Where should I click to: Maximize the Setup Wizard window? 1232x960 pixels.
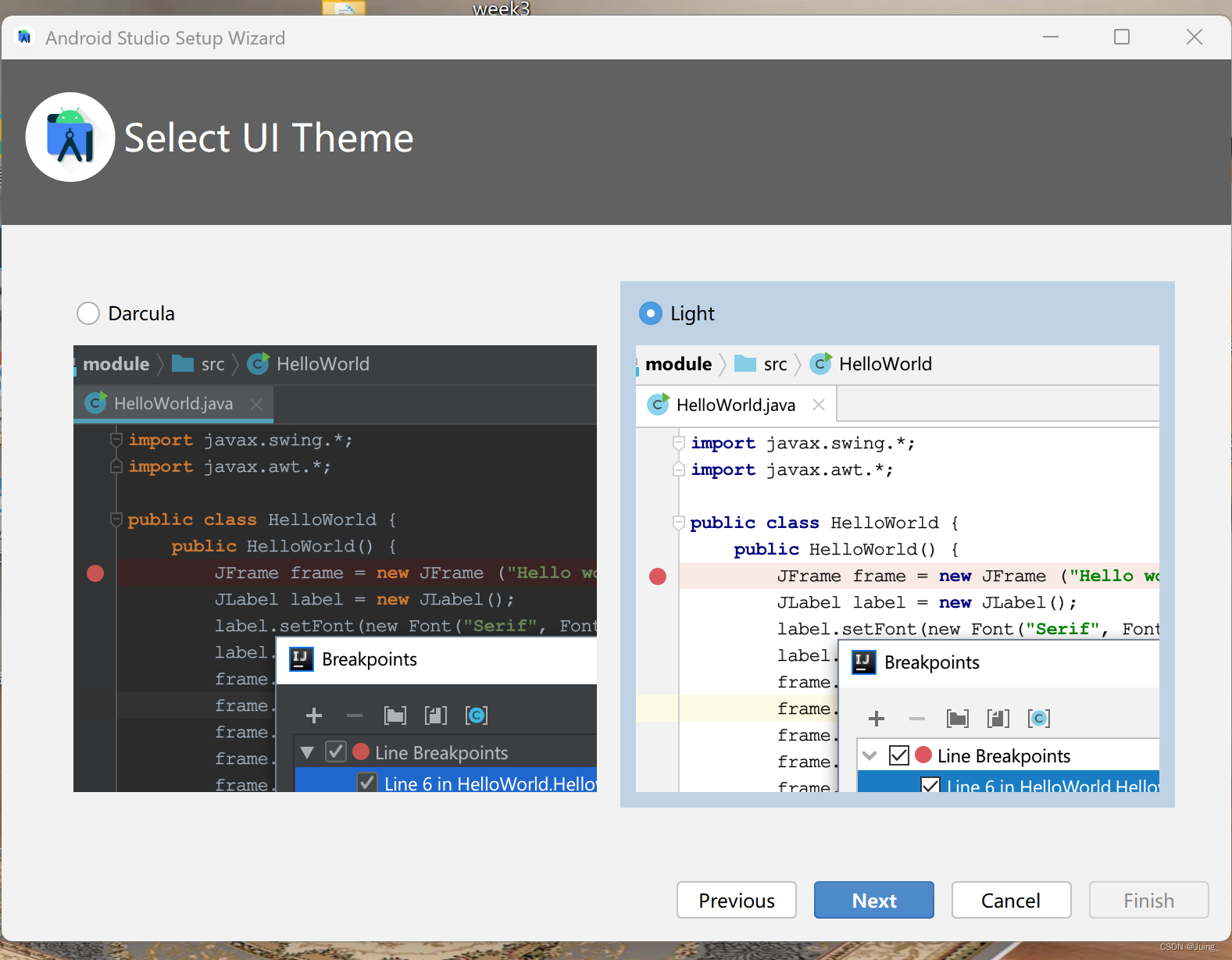click(1122, 37)
